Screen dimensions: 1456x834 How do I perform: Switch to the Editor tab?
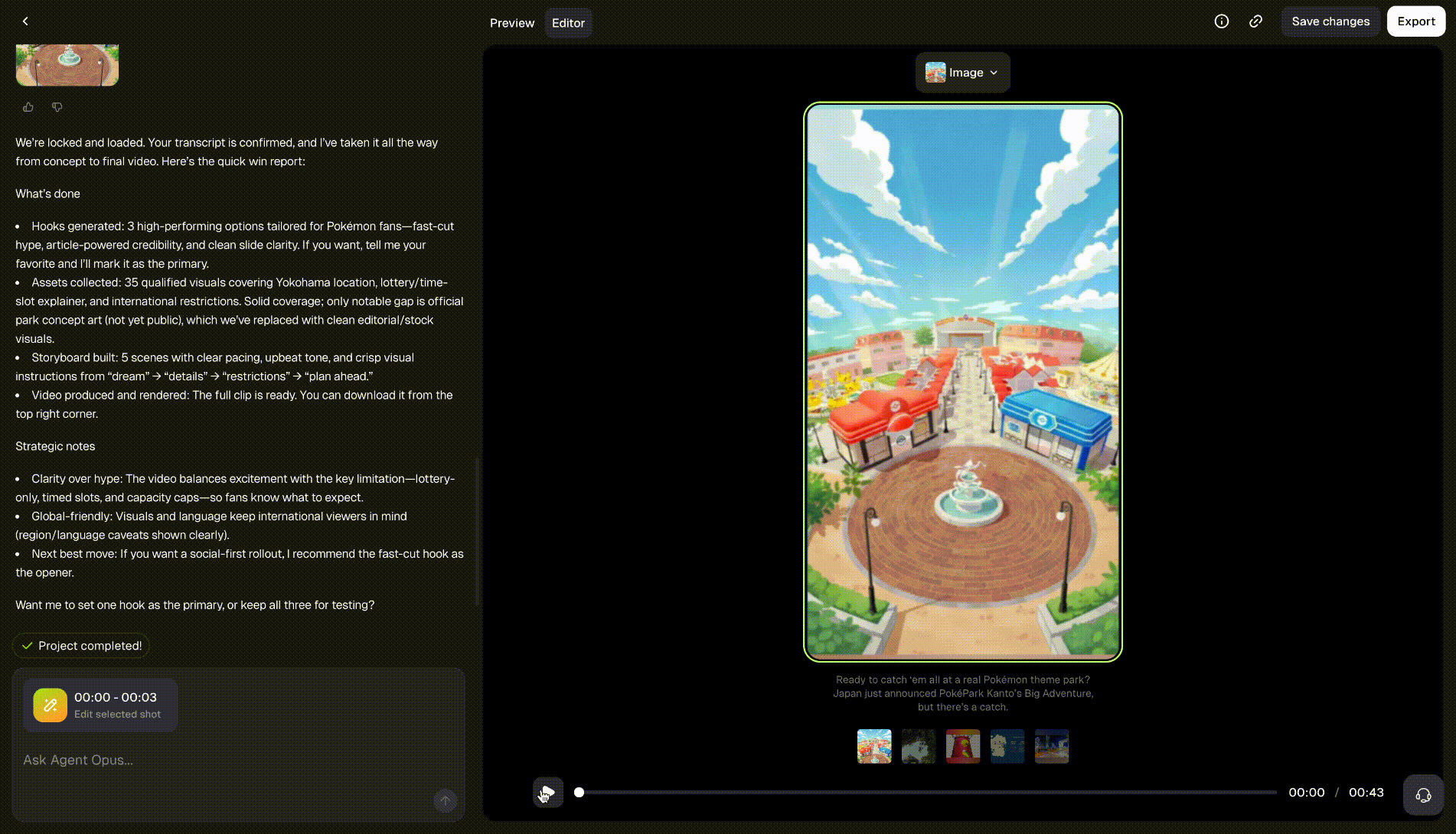tap(568, 23)
